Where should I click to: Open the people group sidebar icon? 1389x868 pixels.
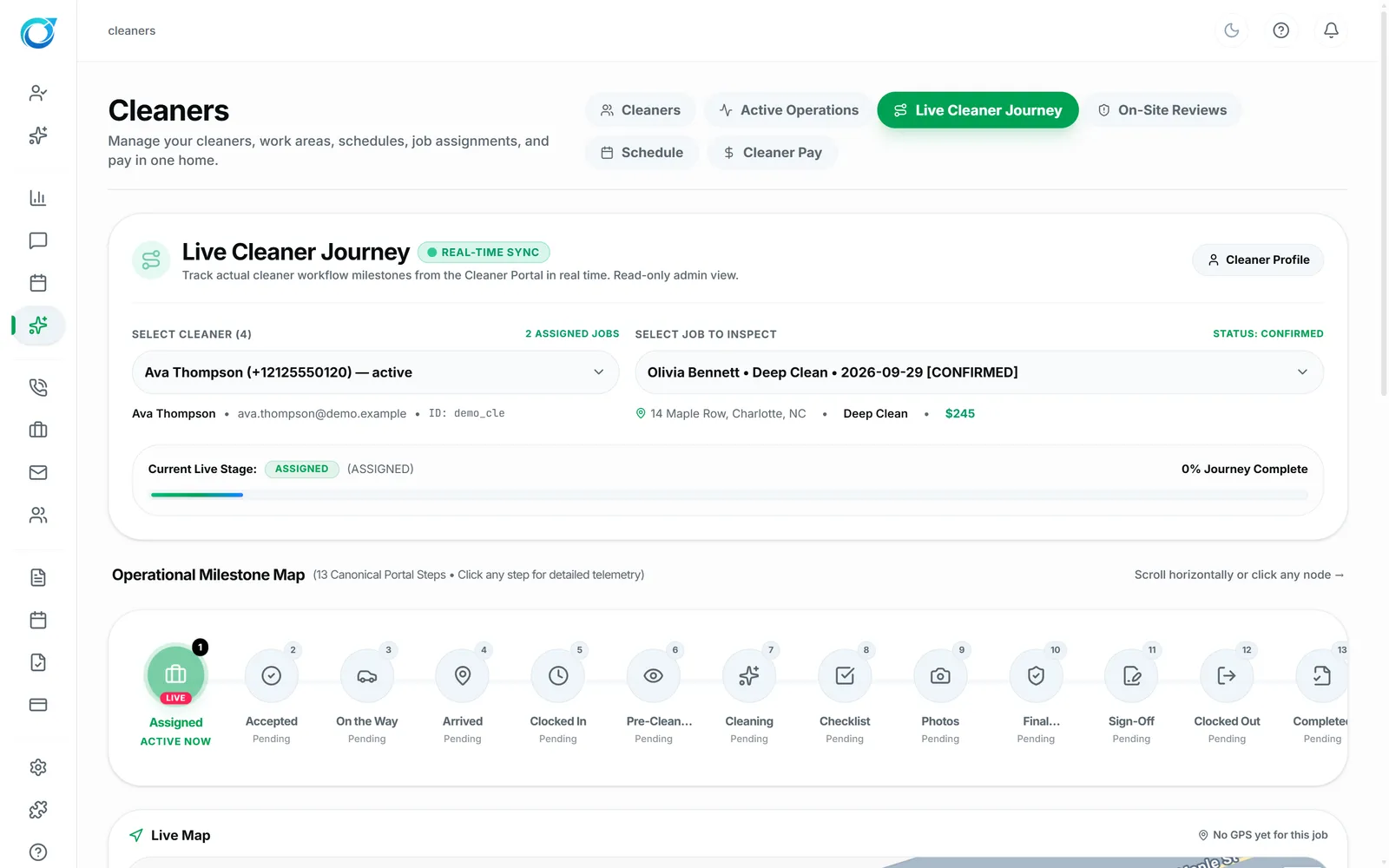(x=38, y=515)
